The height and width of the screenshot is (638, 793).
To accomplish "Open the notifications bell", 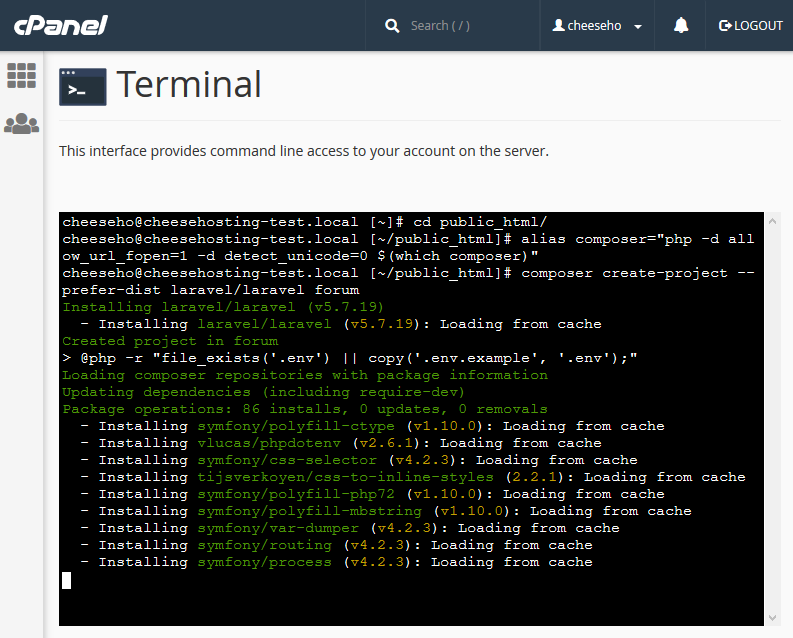I will [x=681, y=26].
